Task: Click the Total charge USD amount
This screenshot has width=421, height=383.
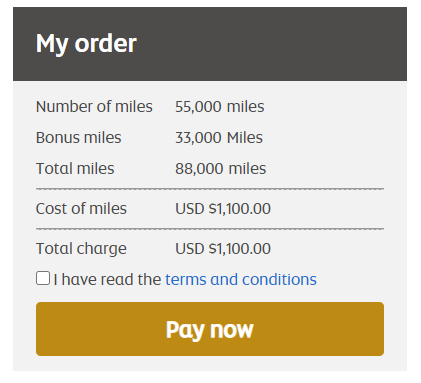Action: point(223,249)
